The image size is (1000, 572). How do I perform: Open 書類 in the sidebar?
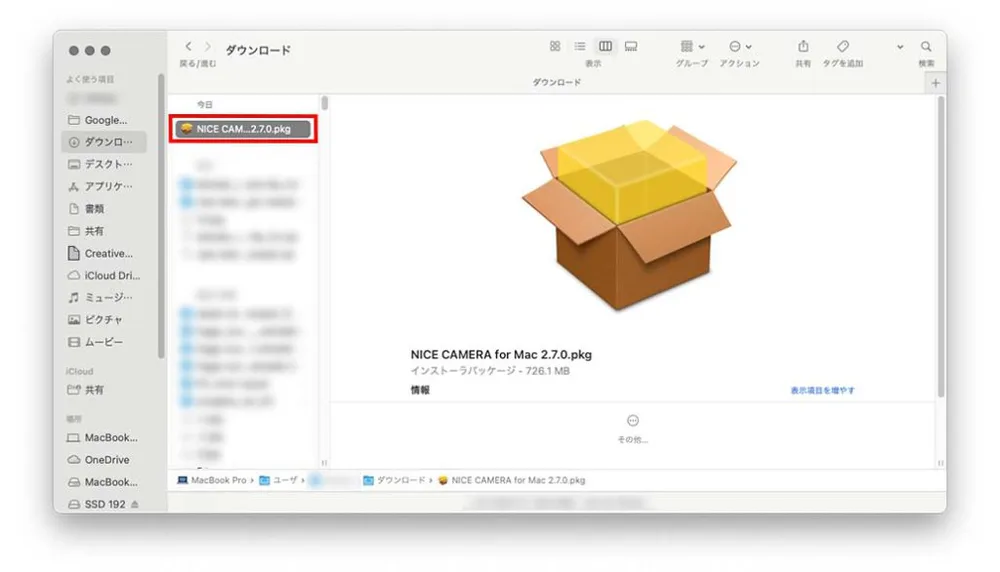point(104,209)
